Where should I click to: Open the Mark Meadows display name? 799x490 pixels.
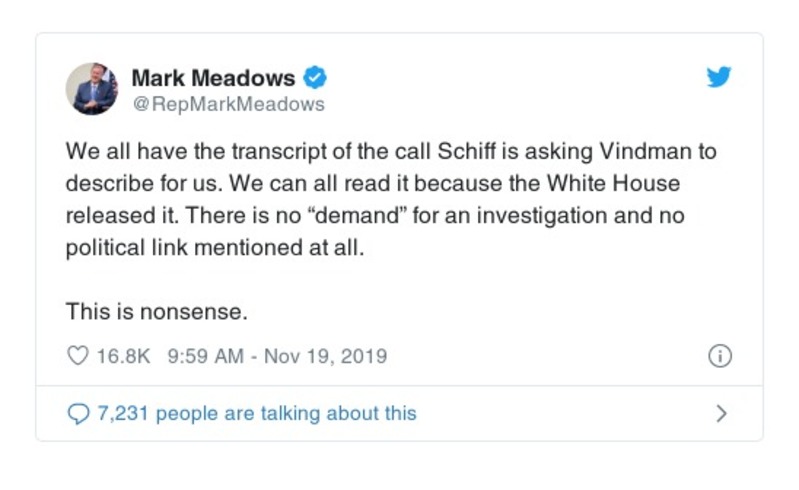[213, 77]
